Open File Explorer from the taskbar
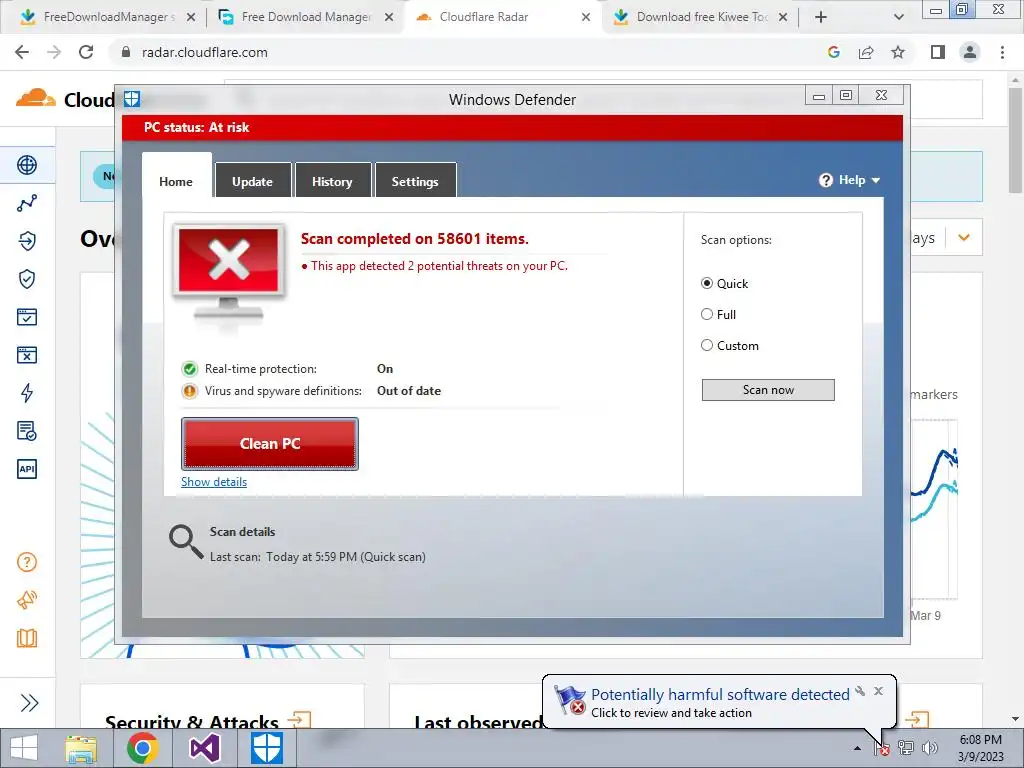The height and width of the screenshot is (768, 1024). (81, 748)
